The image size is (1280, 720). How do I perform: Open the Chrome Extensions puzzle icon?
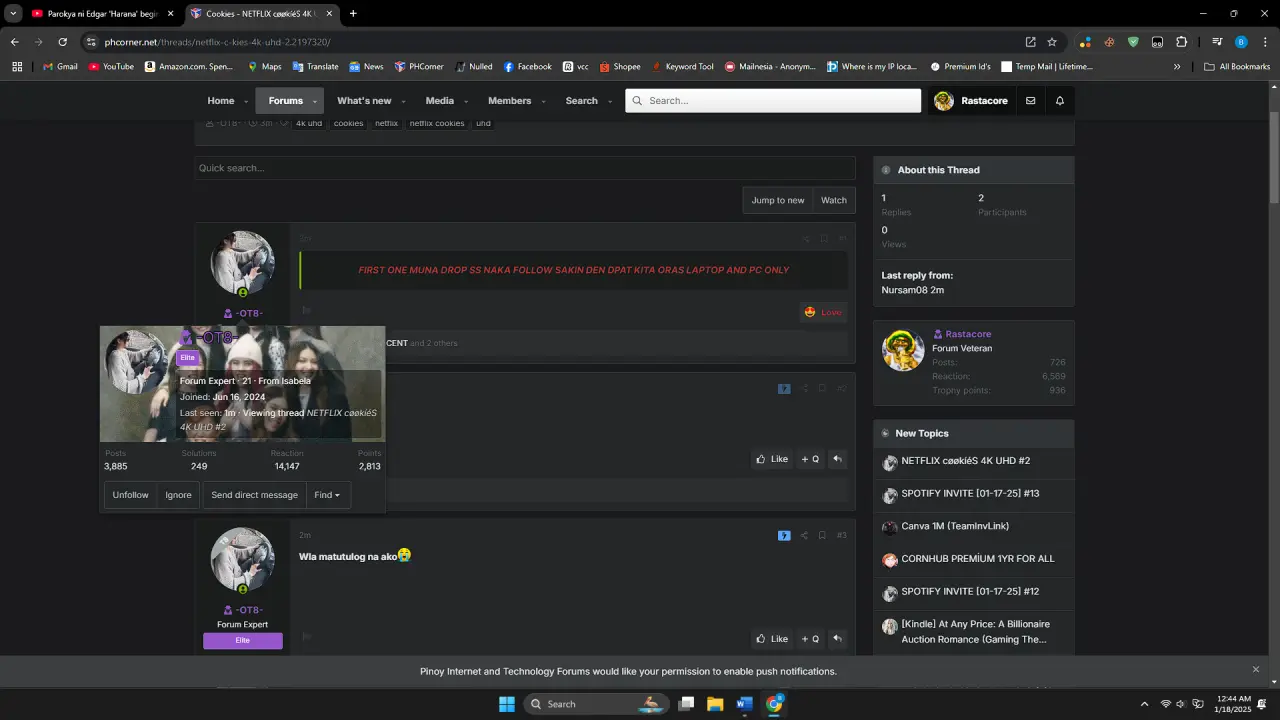pyautogui.click(x=1182, y=42)
